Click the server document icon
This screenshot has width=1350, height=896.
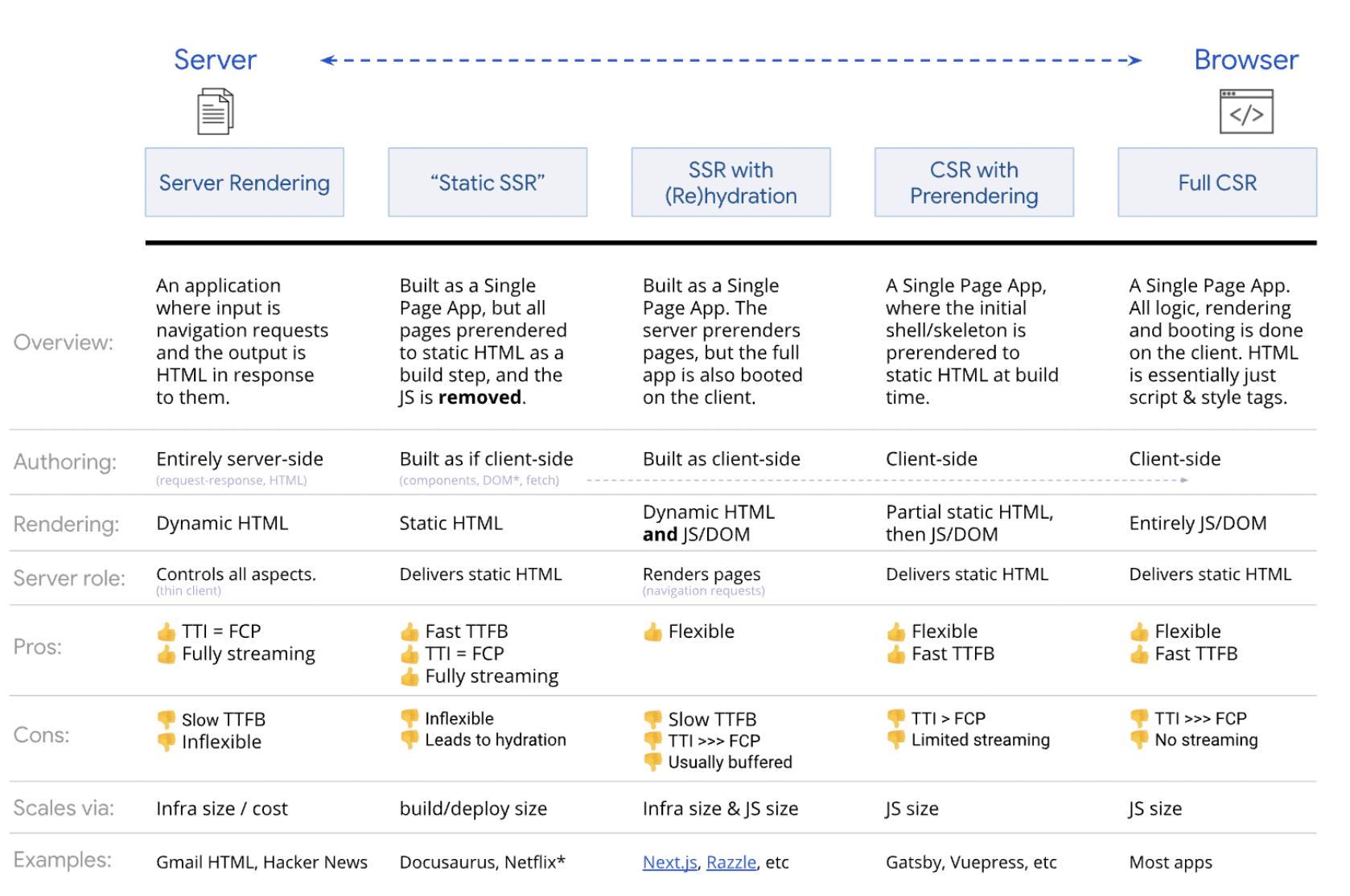(x=215, y=112)
